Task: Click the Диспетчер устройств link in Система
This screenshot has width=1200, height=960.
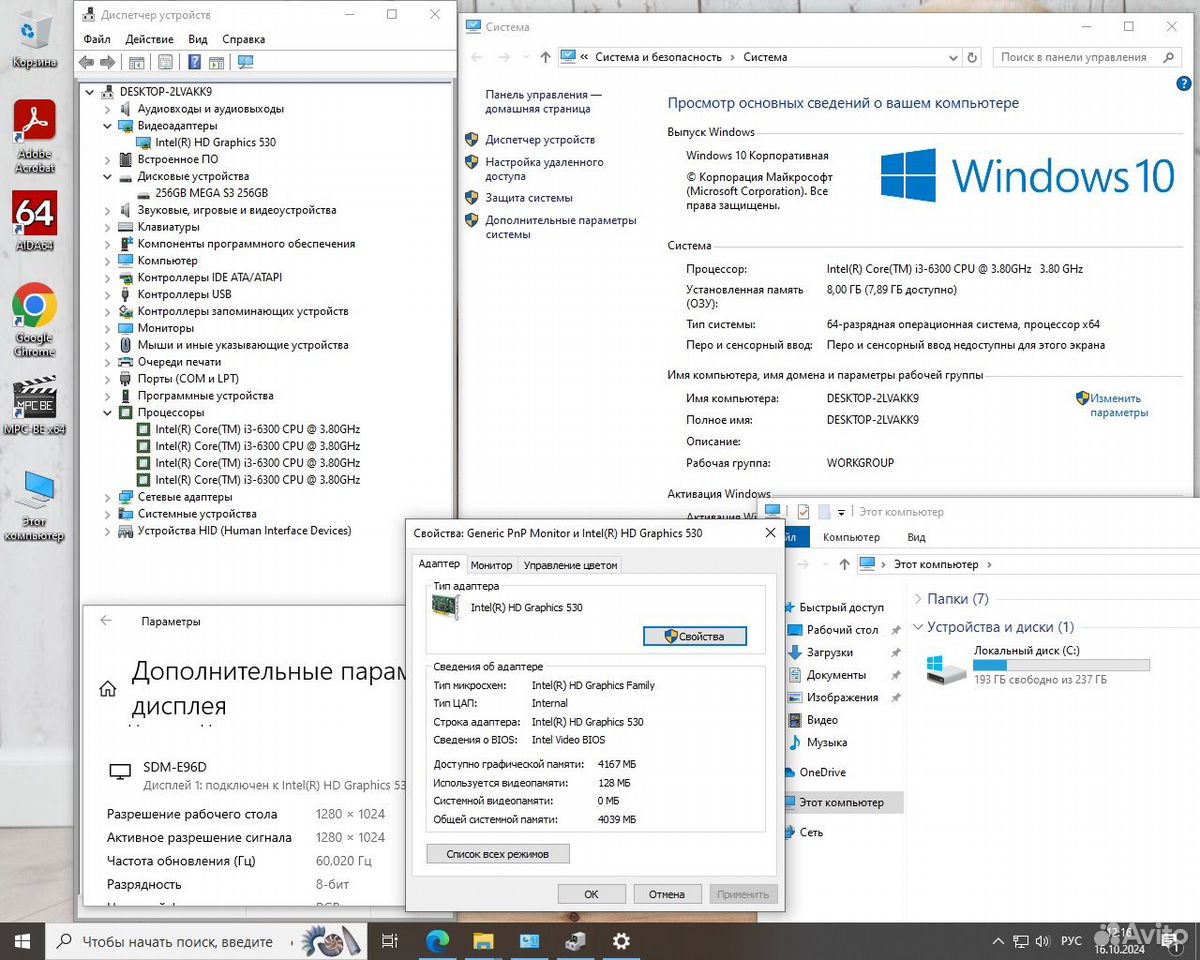Action: [x=540, y=140]
